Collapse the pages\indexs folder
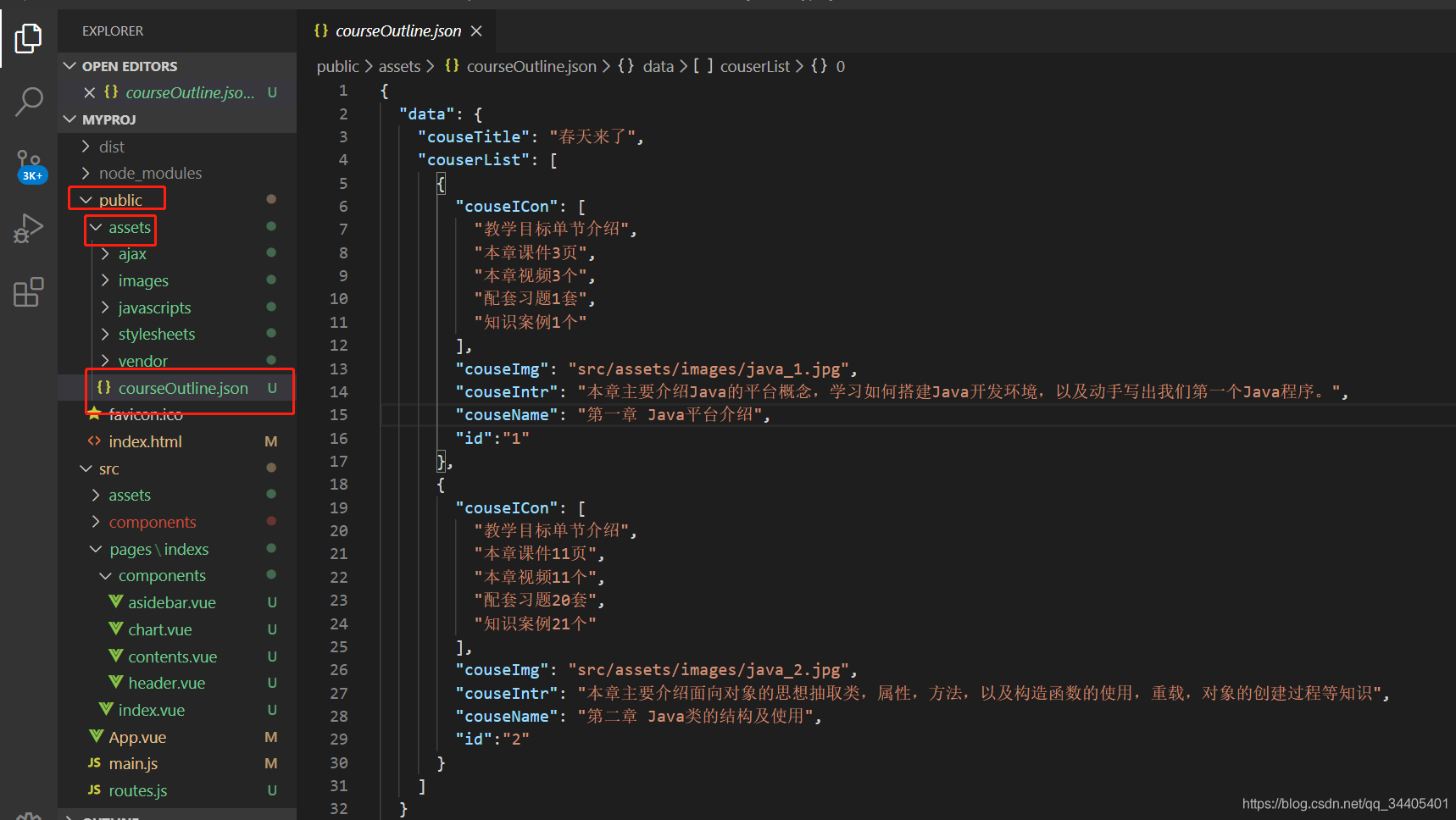Image resolution: width=1456 pixels, height=820 pixels. click(x=96, y=549)
